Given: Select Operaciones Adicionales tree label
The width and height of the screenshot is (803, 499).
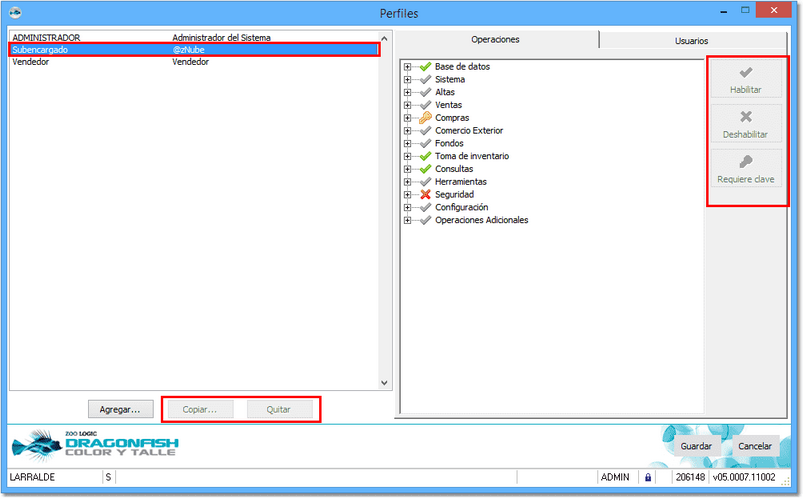Looking at the screenshot, I should (x=482, y=220).
